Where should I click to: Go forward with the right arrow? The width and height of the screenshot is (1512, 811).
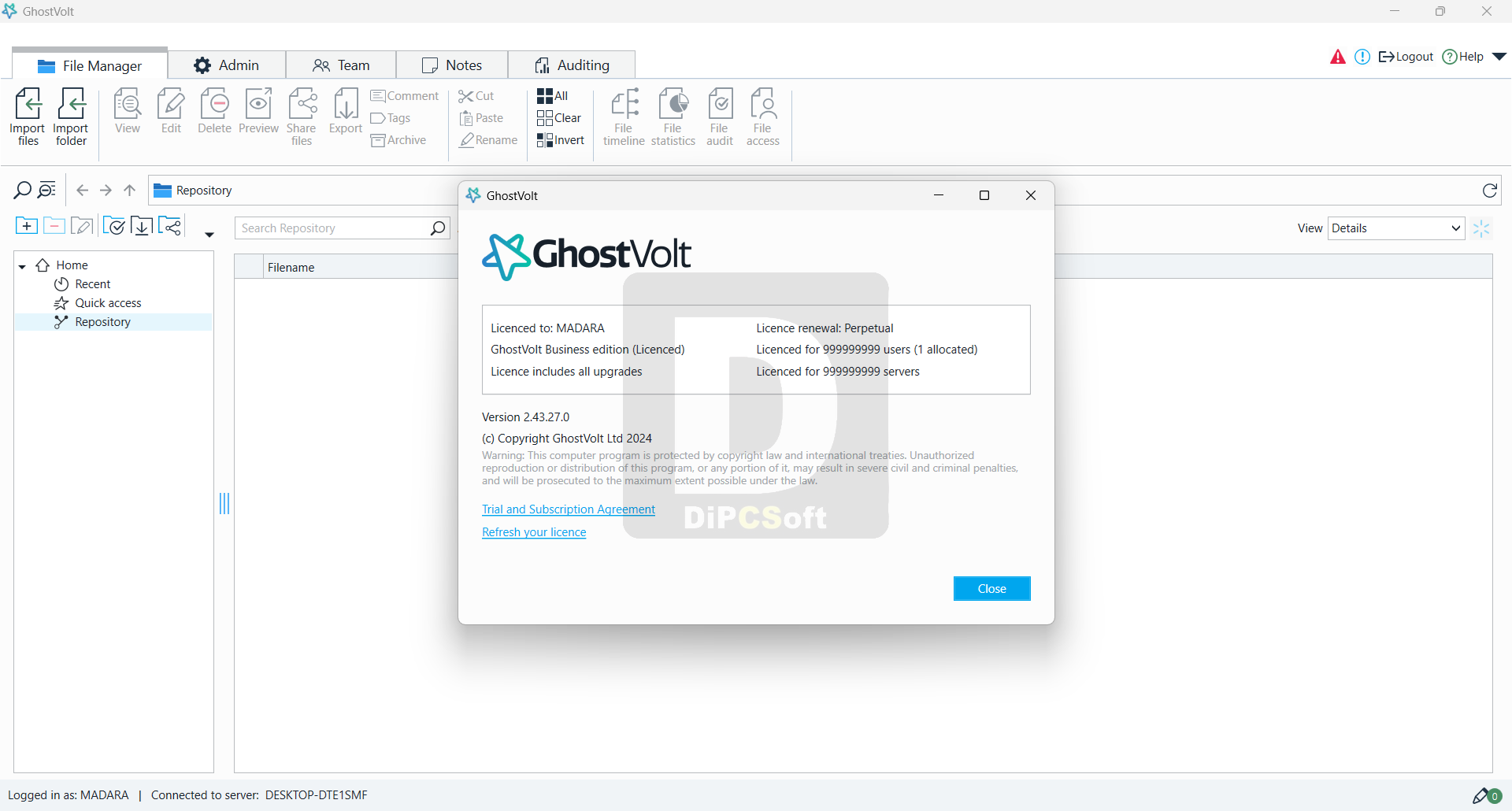(106, 190)
